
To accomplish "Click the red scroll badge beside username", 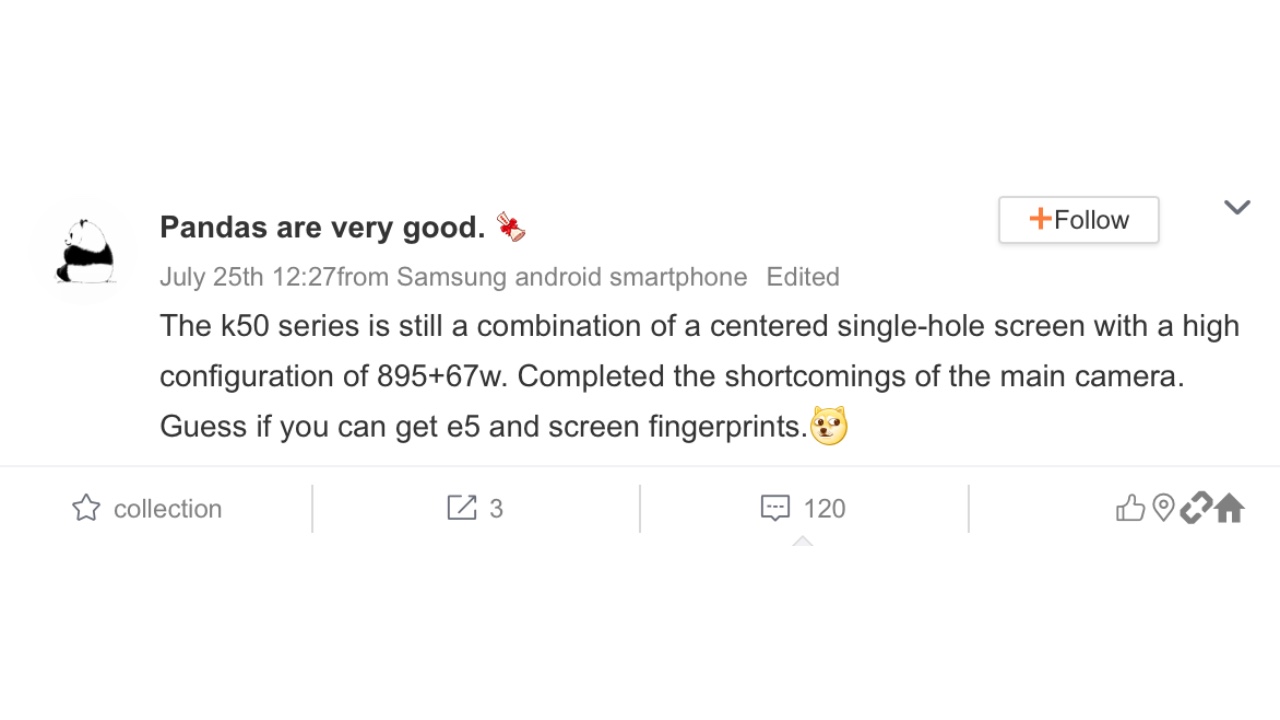I will [511, 227].
